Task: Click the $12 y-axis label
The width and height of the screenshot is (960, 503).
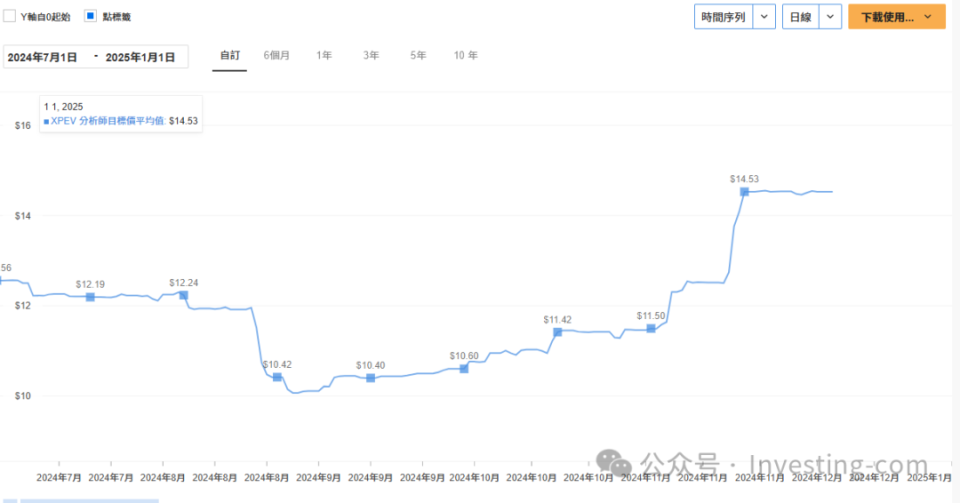Action: tap(23, 305)
